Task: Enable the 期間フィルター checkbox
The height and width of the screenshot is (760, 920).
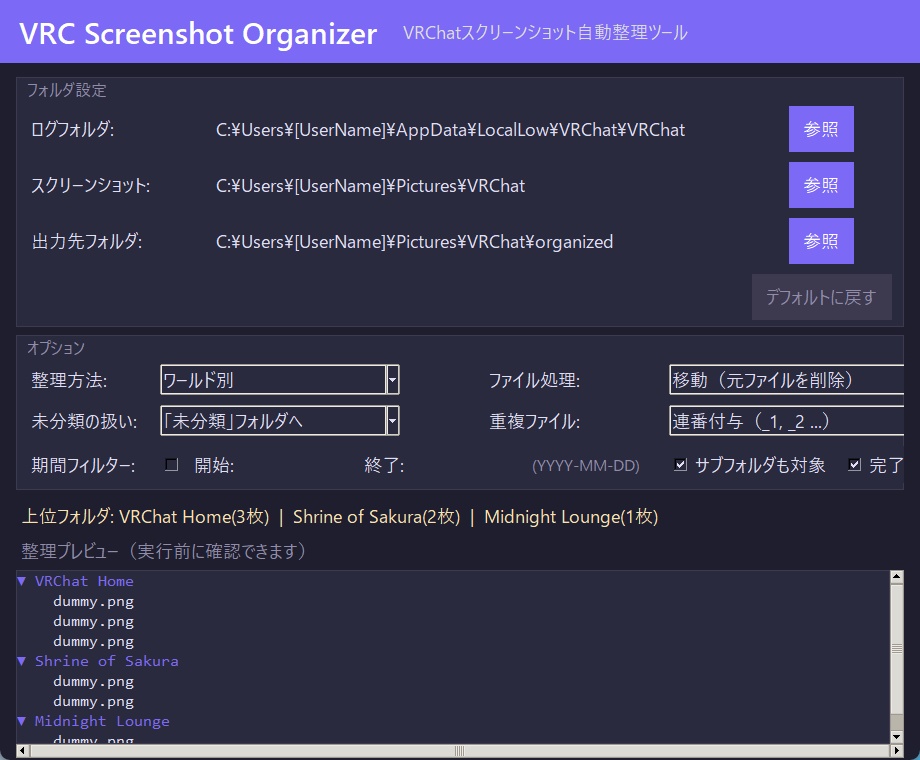Action: click(169, 464)
